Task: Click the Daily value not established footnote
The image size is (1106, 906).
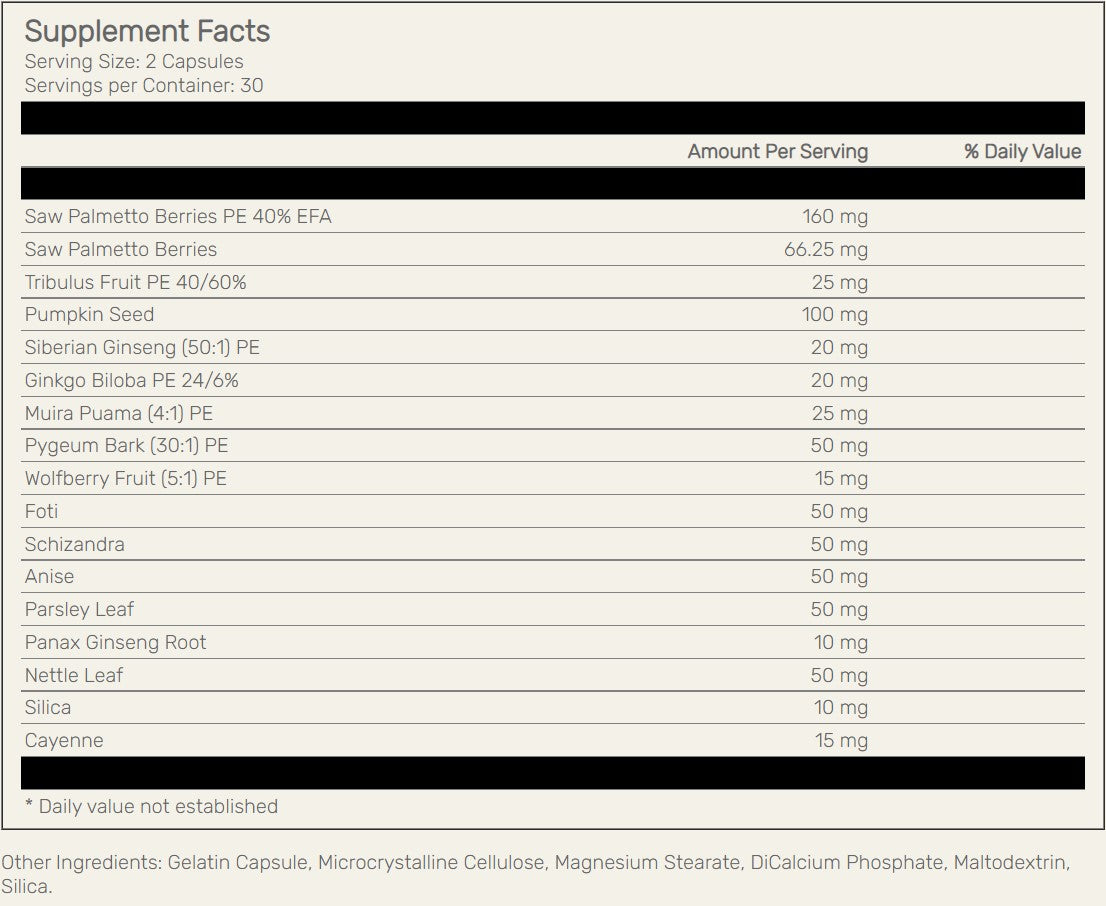Action: coord(151,806)
